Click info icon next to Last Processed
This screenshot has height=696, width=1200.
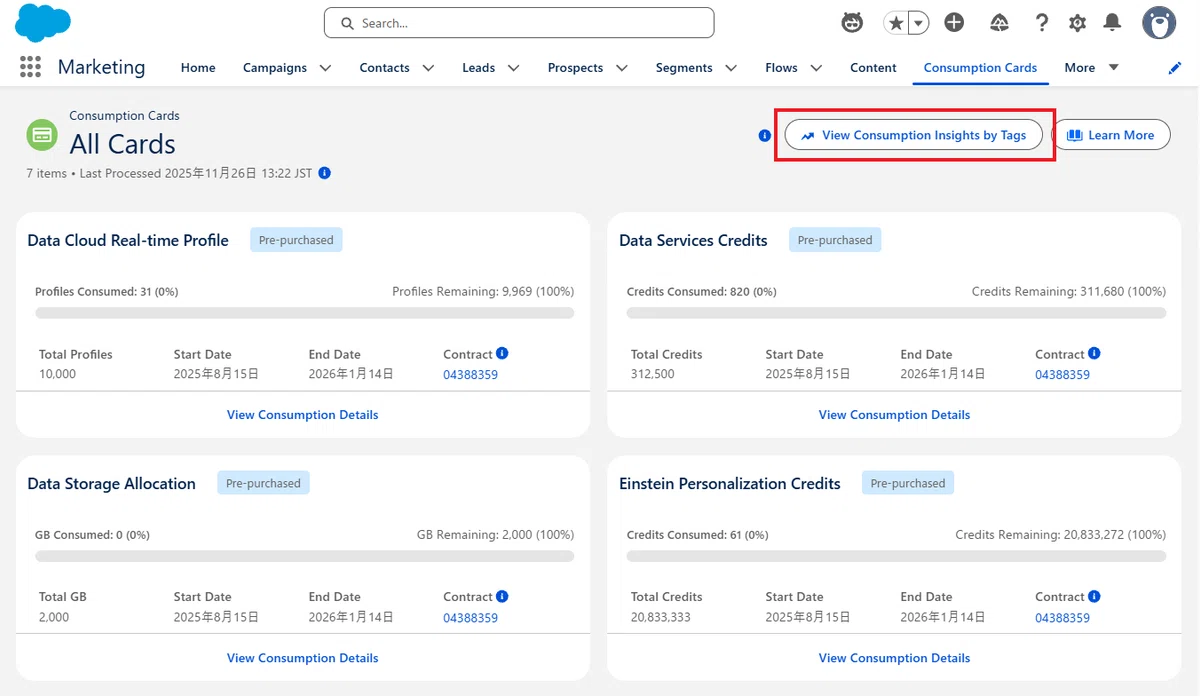324,173
